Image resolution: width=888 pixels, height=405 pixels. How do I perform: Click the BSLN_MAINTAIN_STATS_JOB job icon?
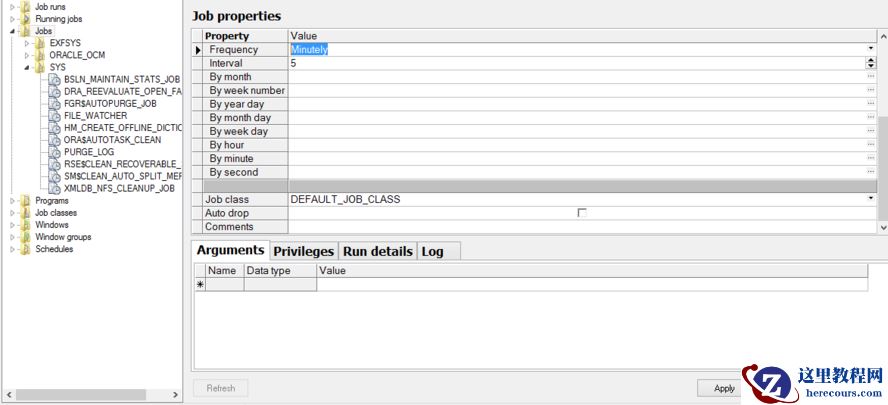click(54, 79)
